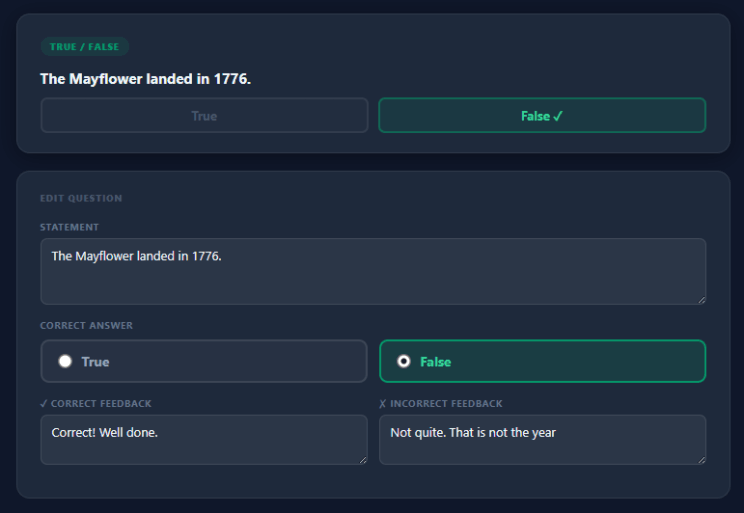The image size is (744, 513).
Task: Click the Statement textarea resize handle
Action: (x=700, y=299)
